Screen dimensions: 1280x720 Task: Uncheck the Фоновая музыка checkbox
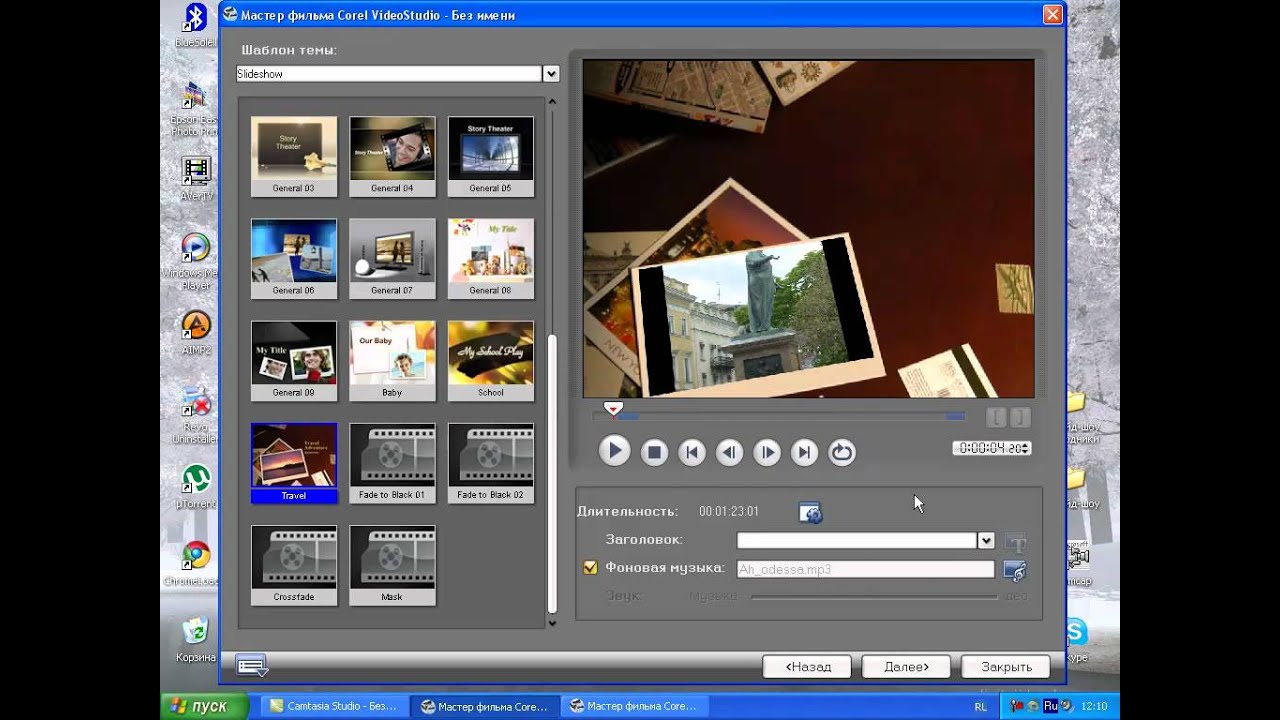click(x=590, y=568)
